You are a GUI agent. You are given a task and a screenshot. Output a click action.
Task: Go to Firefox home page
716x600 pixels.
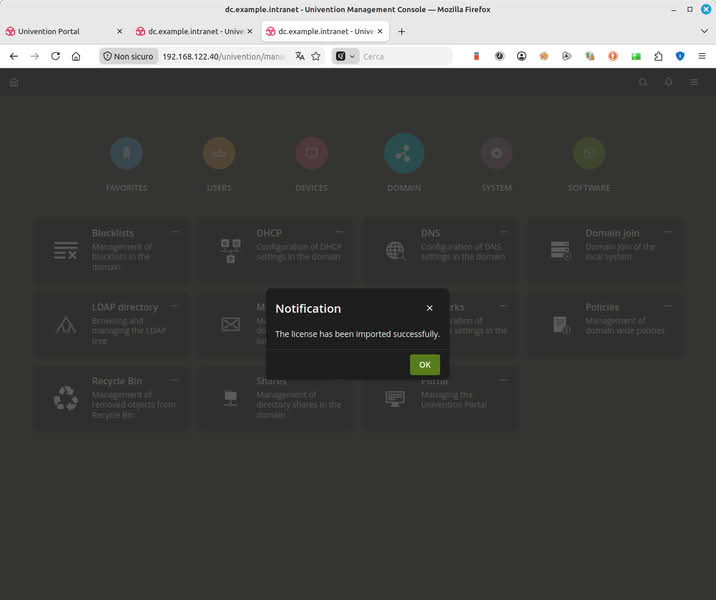(76, 56)
